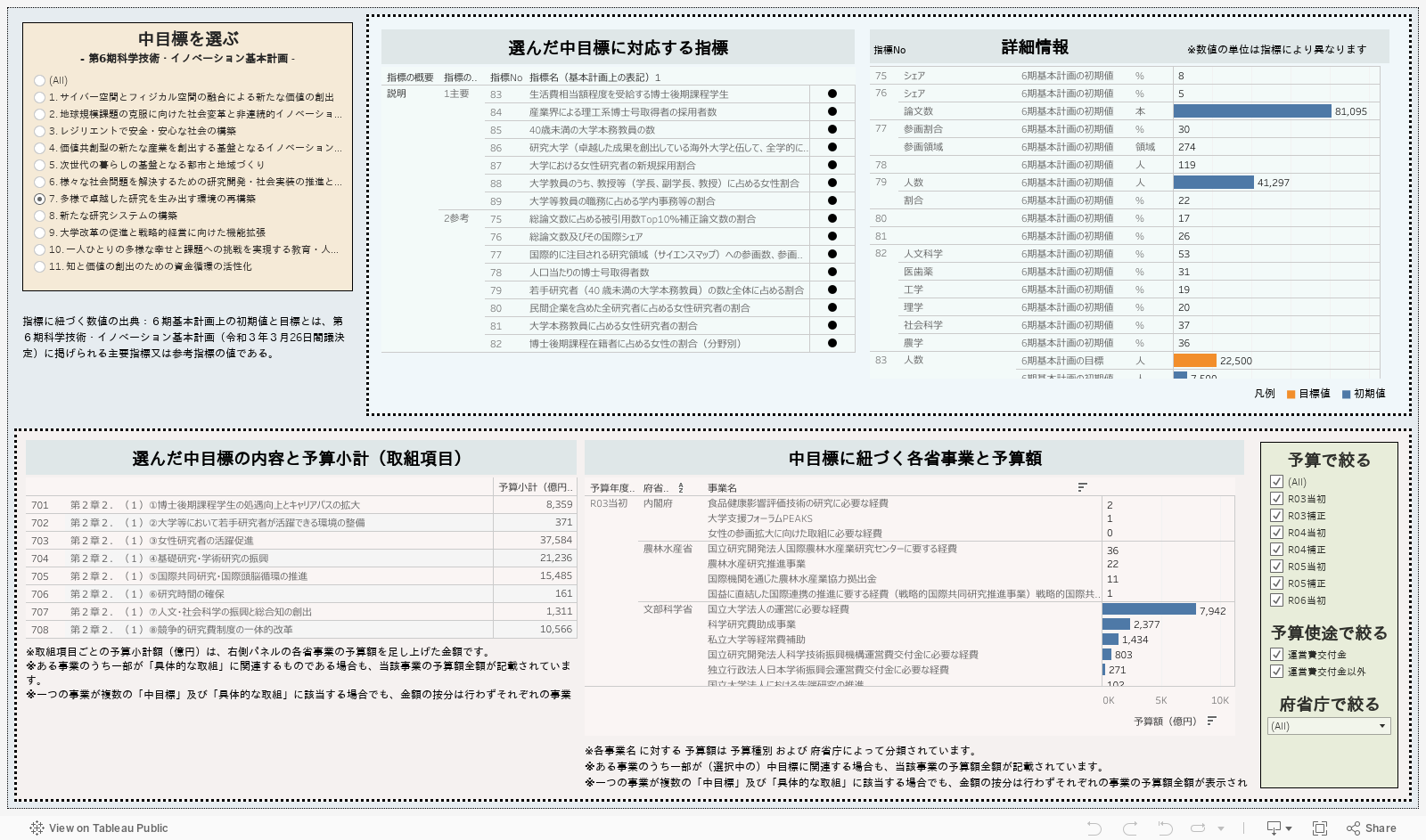Uncheck the R04補正 budget checkbox
This screenshot has height=840, width=1426.
tap(1276, 550)
